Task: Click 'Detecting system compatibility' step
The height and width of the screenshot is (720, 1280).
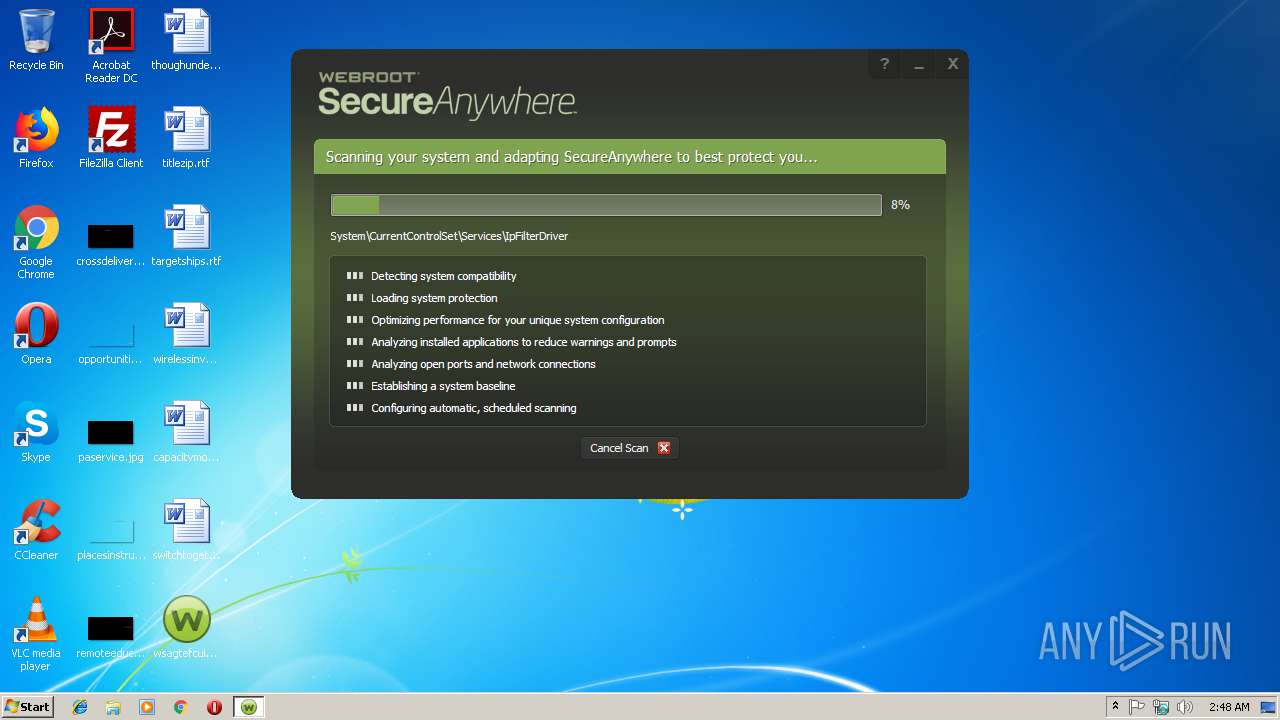Action: click(444, 276)
